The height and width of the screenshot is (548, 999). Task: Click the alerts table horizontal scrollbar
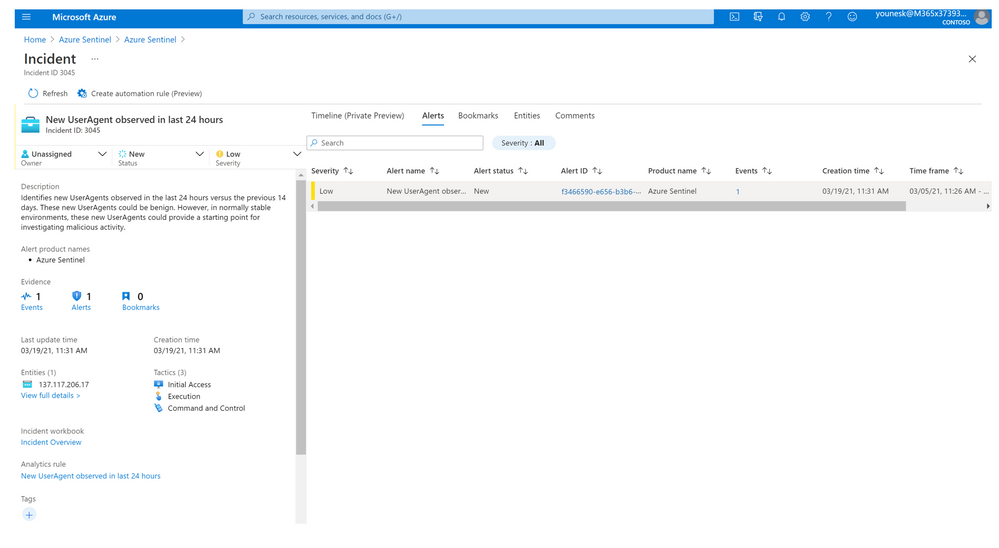[x=610, y=206]
